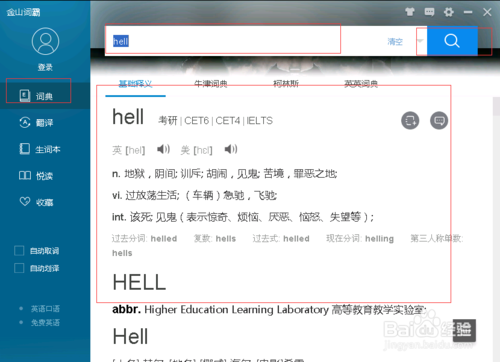Open the 英语口语 link
Screen dimensions: 500x362
pyautogui.click(x=45, y=309)
